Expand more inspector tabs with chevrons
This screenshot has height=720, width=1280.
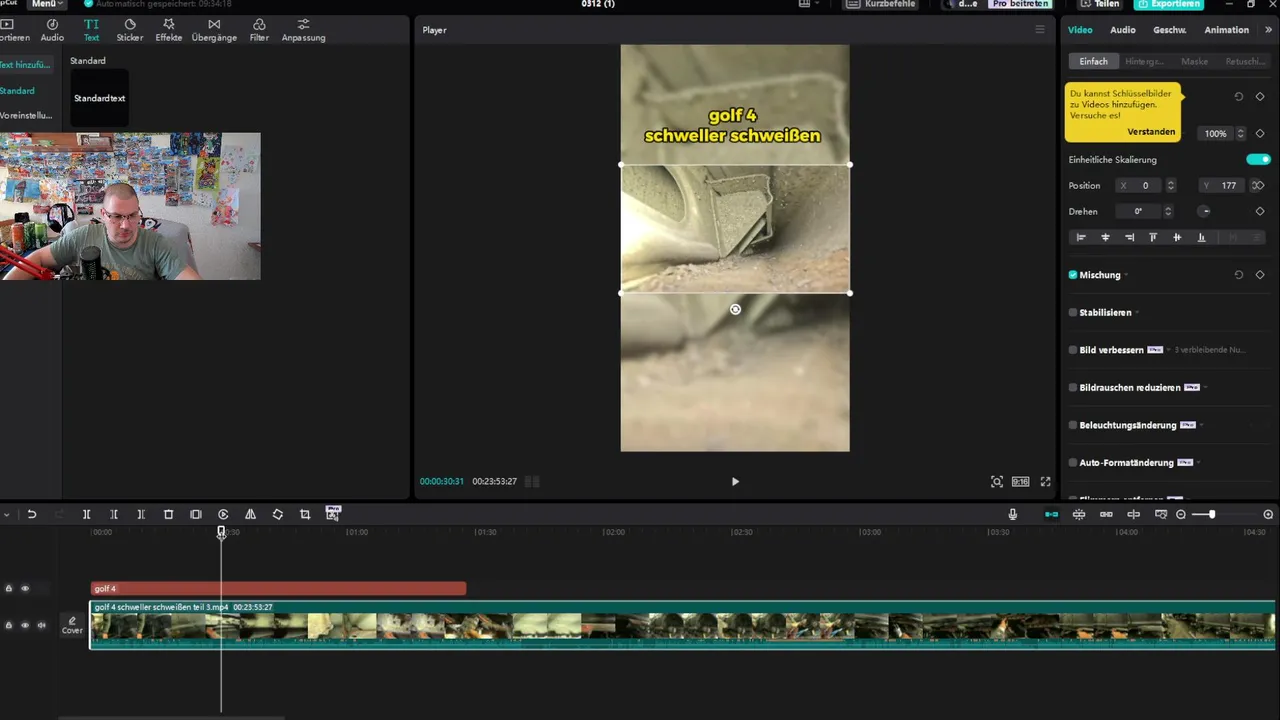point(1269,30)
